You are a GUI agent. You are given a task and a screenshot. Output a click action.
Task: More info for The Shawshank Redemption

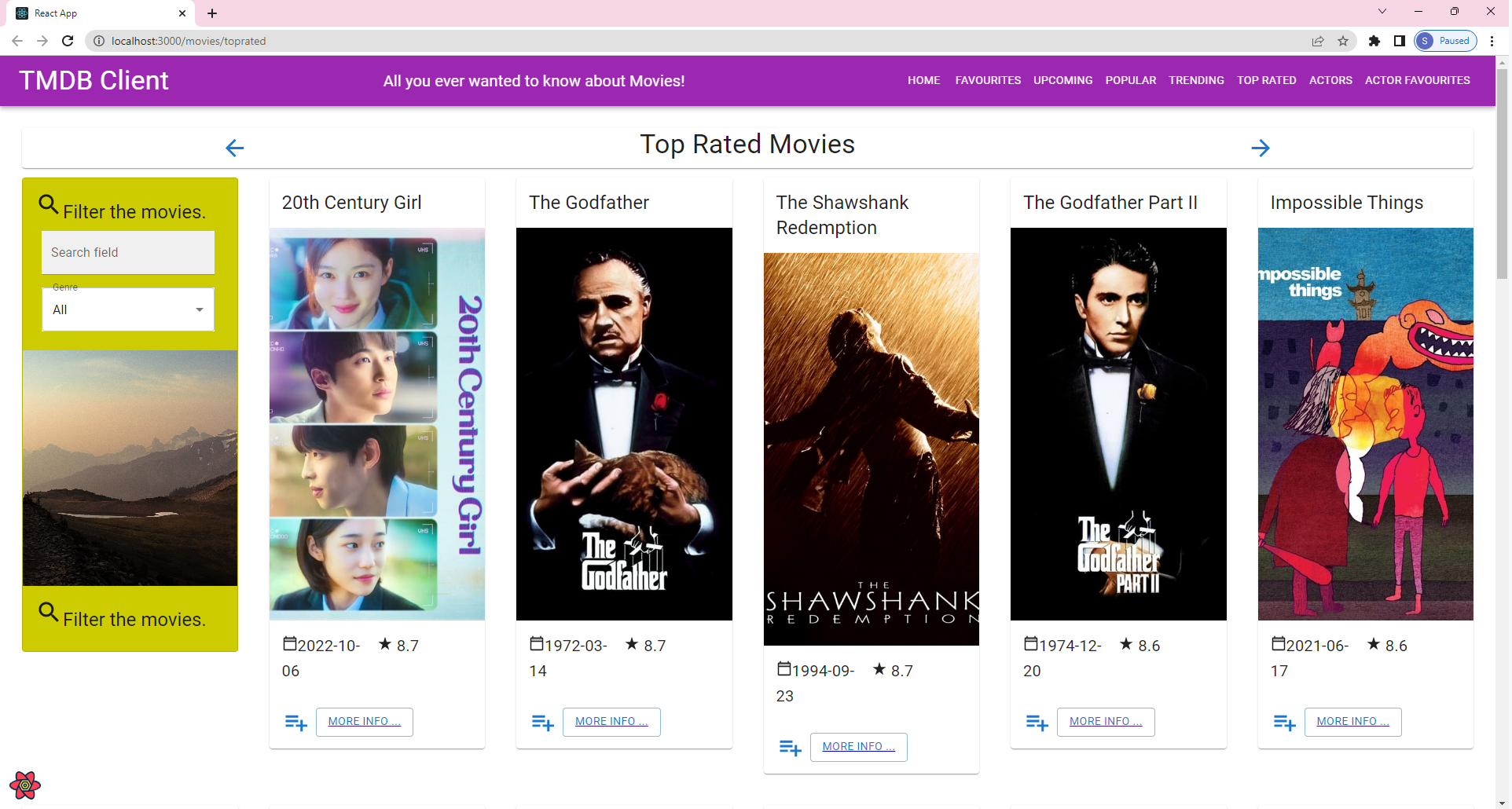click(x=859, y=747)
